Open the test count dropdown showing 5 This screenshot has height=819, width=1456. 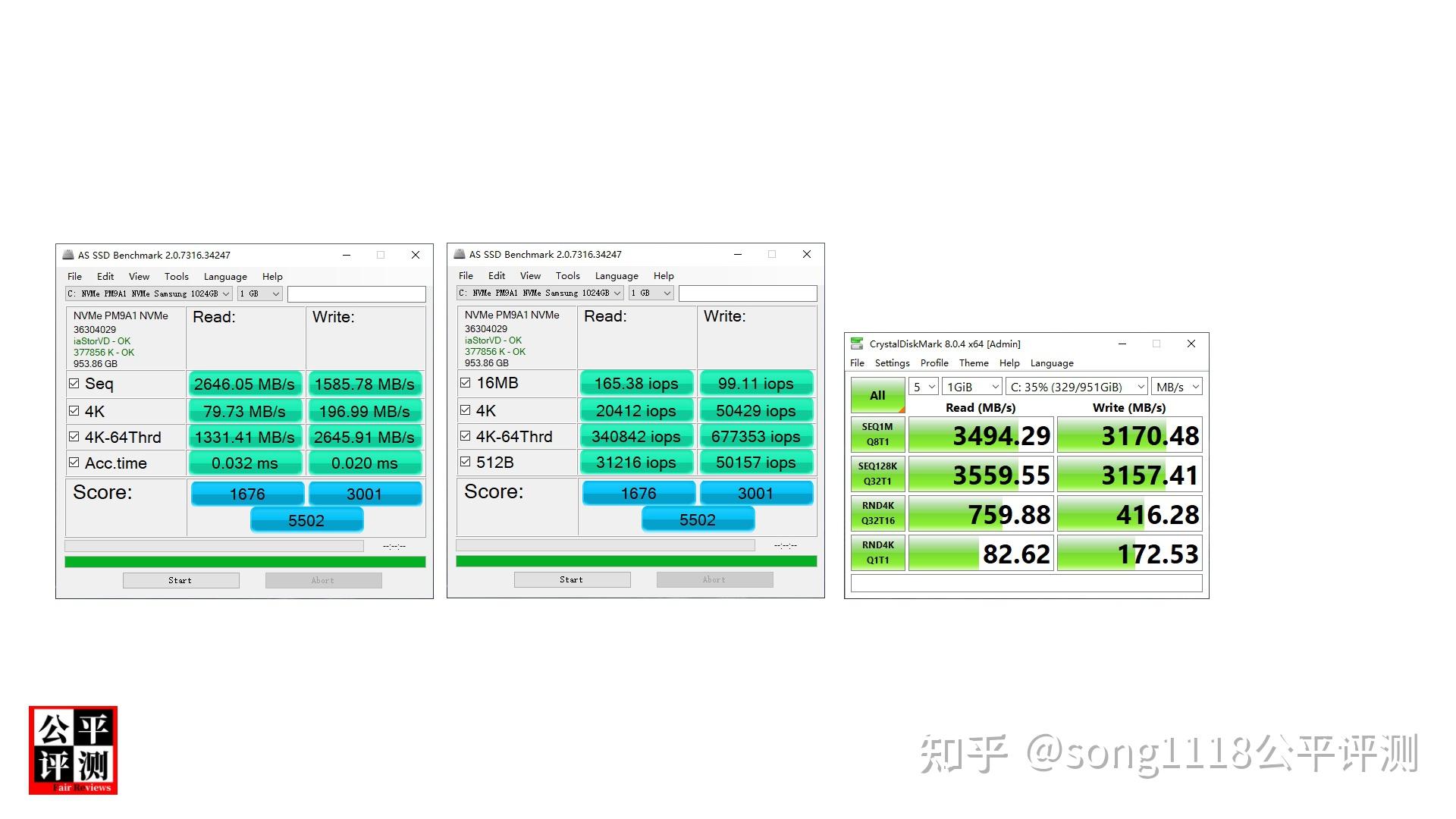(923, 387)
